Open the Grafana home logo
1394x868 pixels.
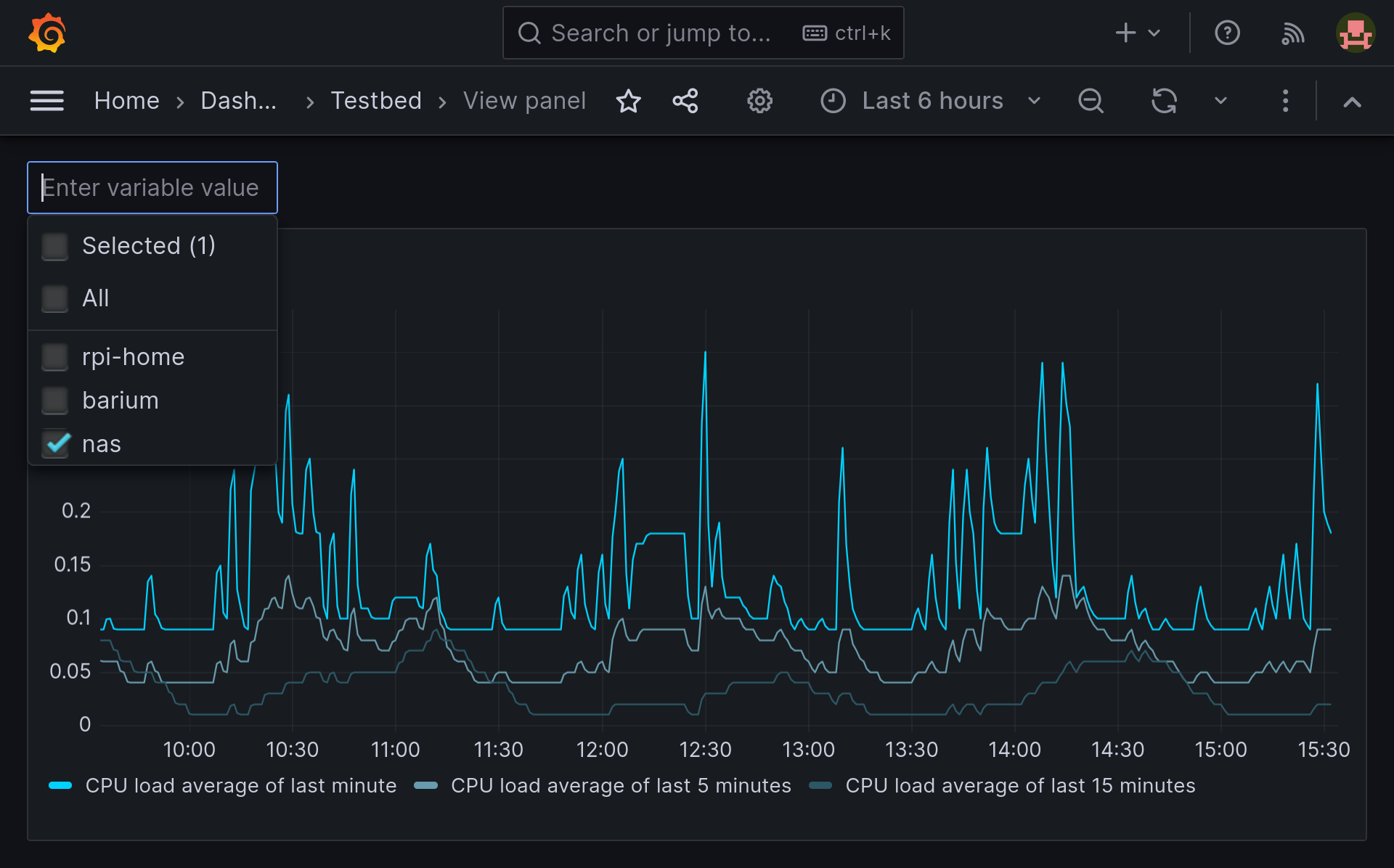coord(46,32)
